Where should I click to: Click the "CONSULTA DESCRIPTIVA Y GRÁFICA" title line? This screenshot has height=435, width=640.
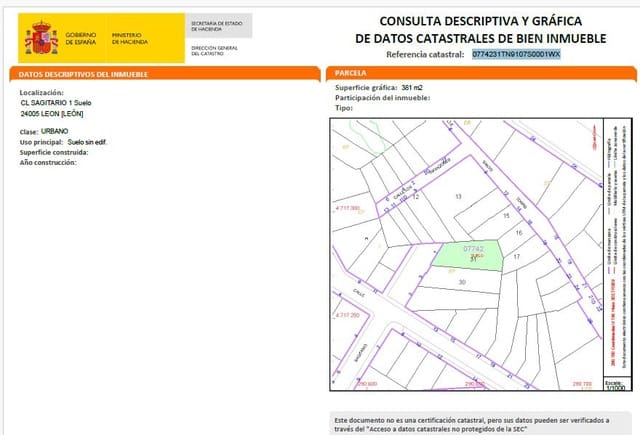pyautogui.click(x=480, y=21)
